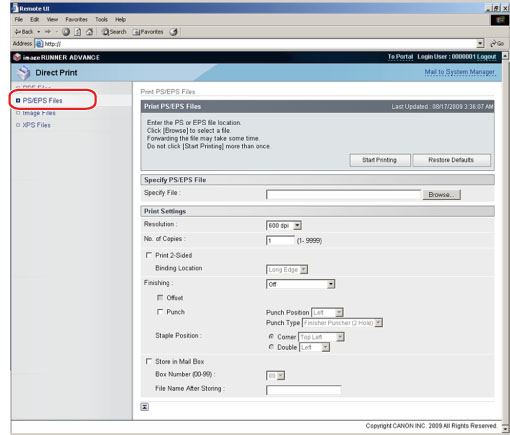
Task: Click the return-to-top icon at bottom
Action: coord(145,407)
